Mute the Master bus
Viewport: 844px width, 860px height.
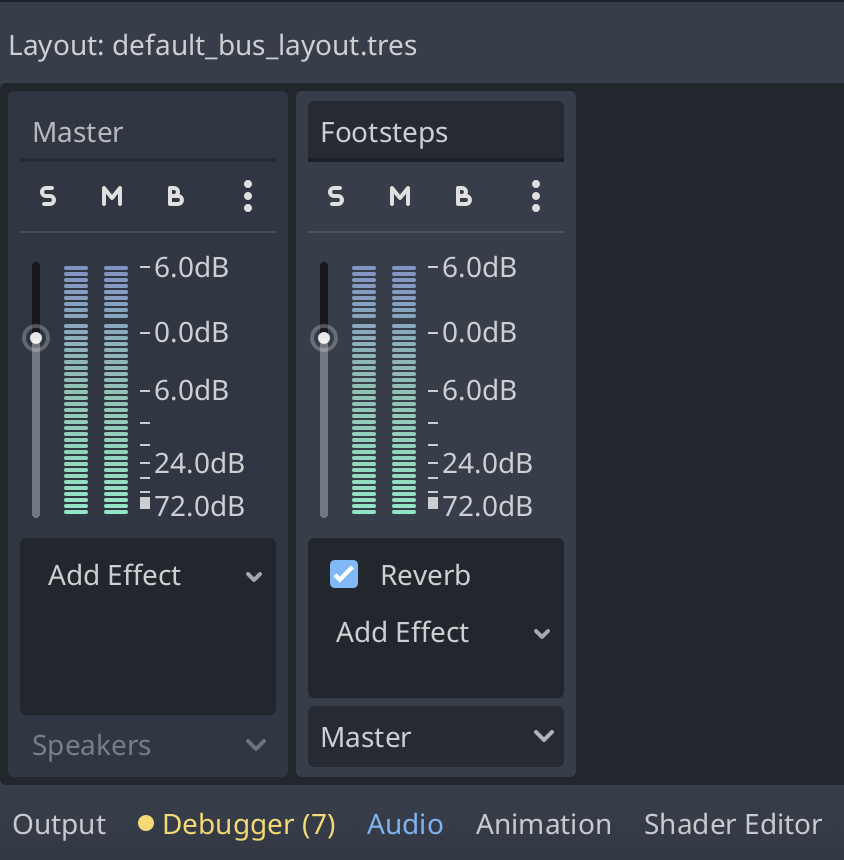[112, 196]
